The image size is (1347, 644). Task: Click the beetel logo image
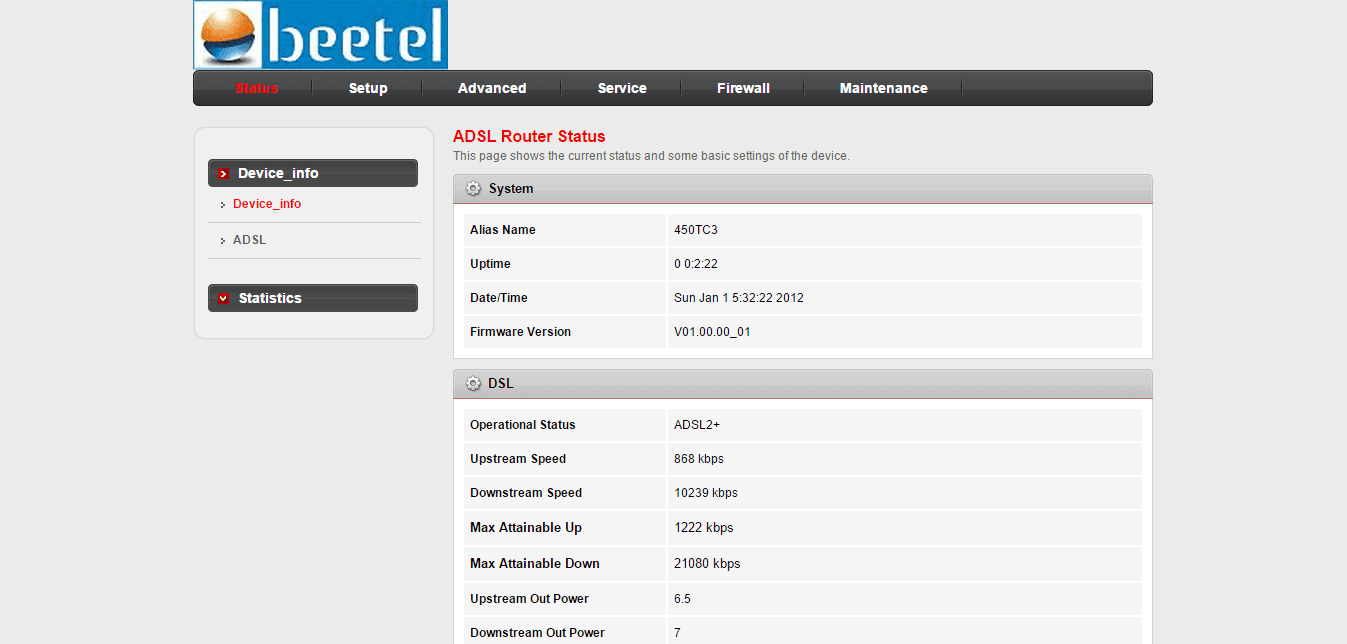320,34
